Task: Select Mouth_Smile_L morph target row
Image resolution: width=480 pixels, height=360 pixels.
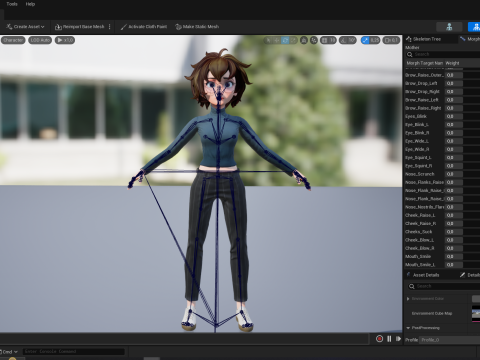Action: coord(442,265)
